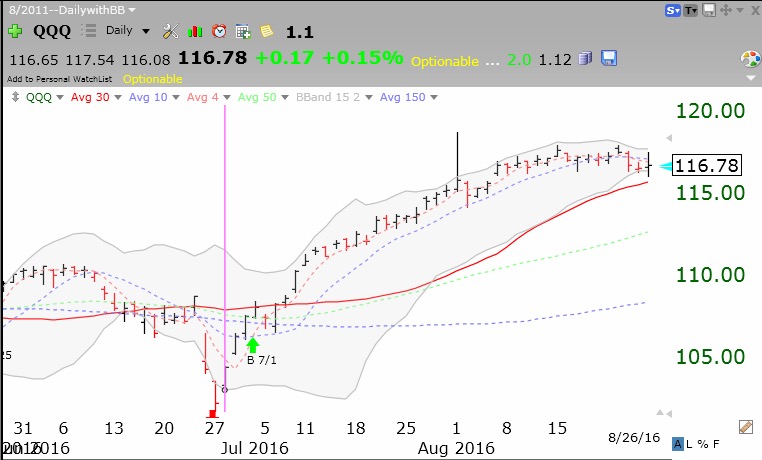Click the magenta vertical pointer line on chart
Viewport: 762px width, 460px height.
[x=225, y=257]
